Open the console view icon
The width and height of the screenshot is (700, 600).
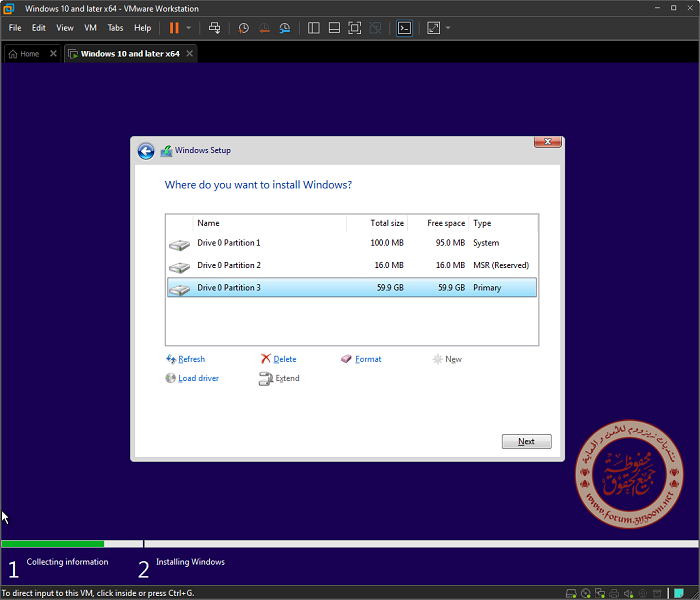[x=404, y=28]
